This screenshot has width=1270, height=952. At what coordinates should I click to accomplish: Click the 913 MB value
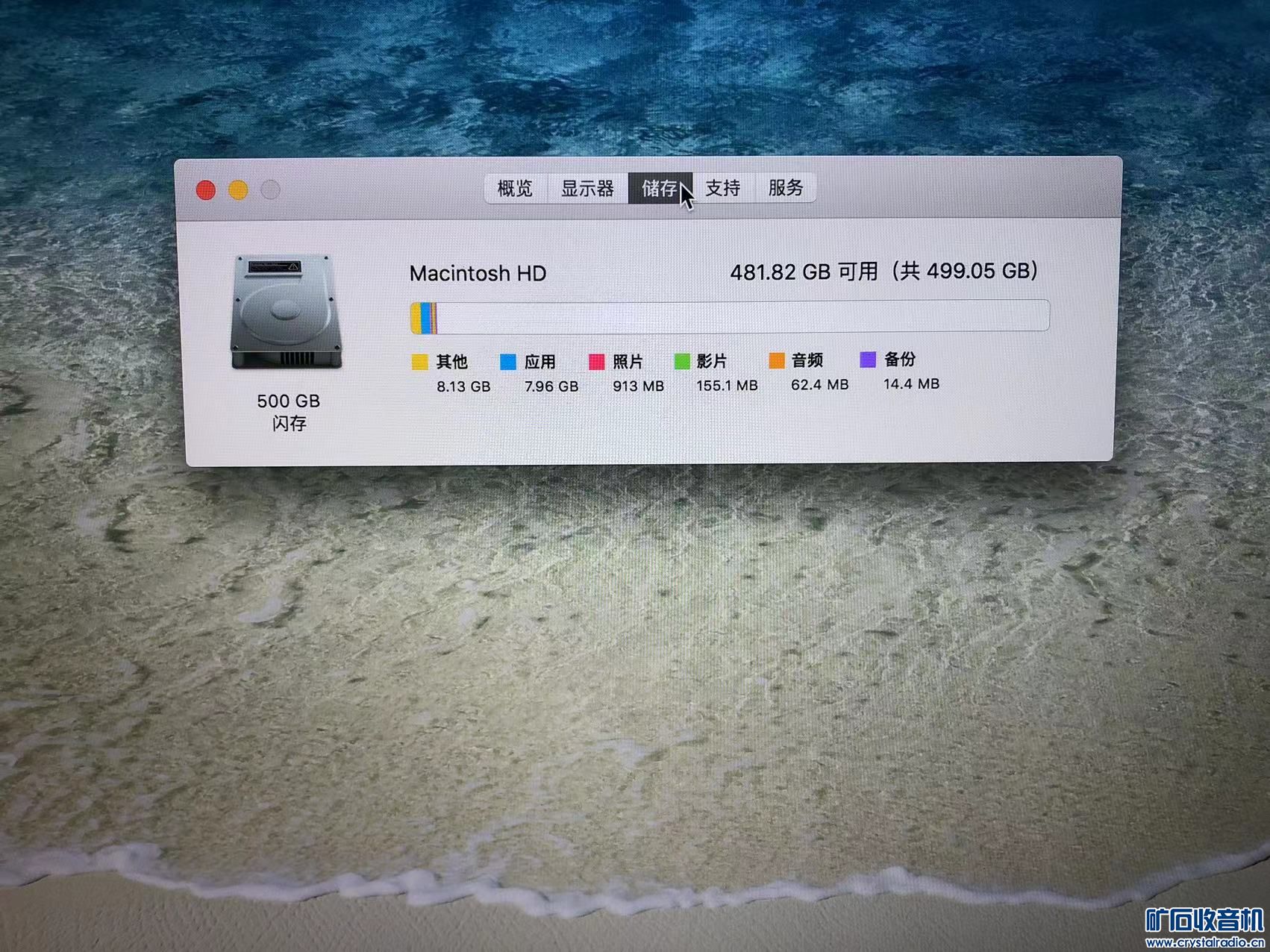click(x=638, y=386)
